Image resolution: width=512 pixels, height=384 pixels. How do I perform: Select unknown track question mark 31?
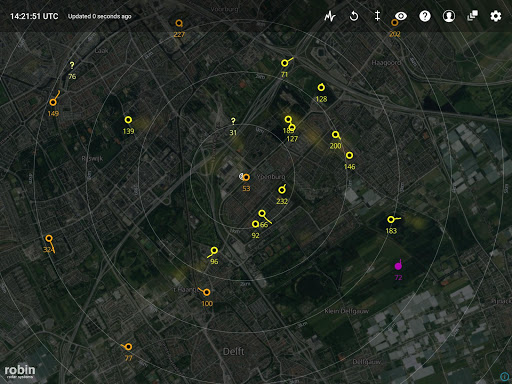tap(233, 121)
